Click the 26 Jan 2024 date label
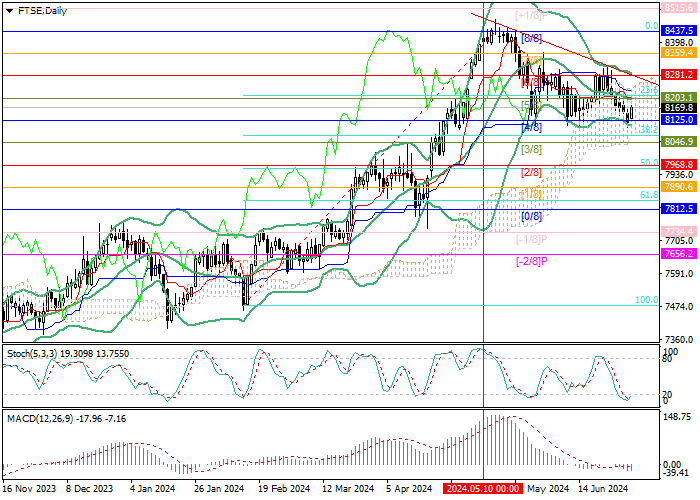This screenshot has width=700, height=500. click(x=218, y=489)
